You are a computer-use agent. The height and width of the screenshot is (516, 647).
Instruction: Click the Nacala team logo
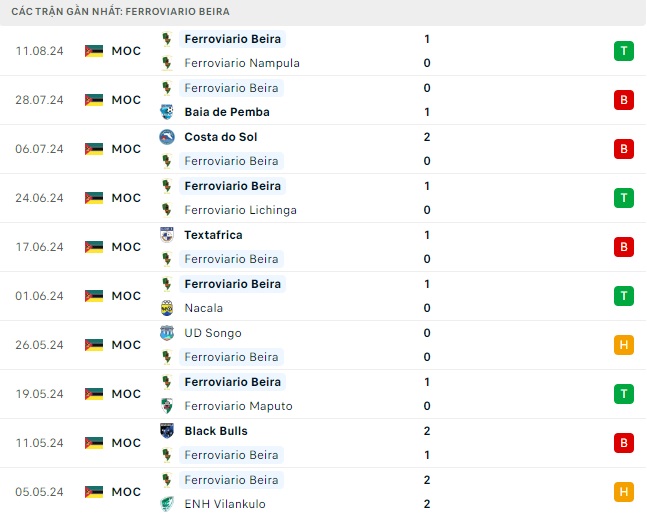click(x=166, y=308)
